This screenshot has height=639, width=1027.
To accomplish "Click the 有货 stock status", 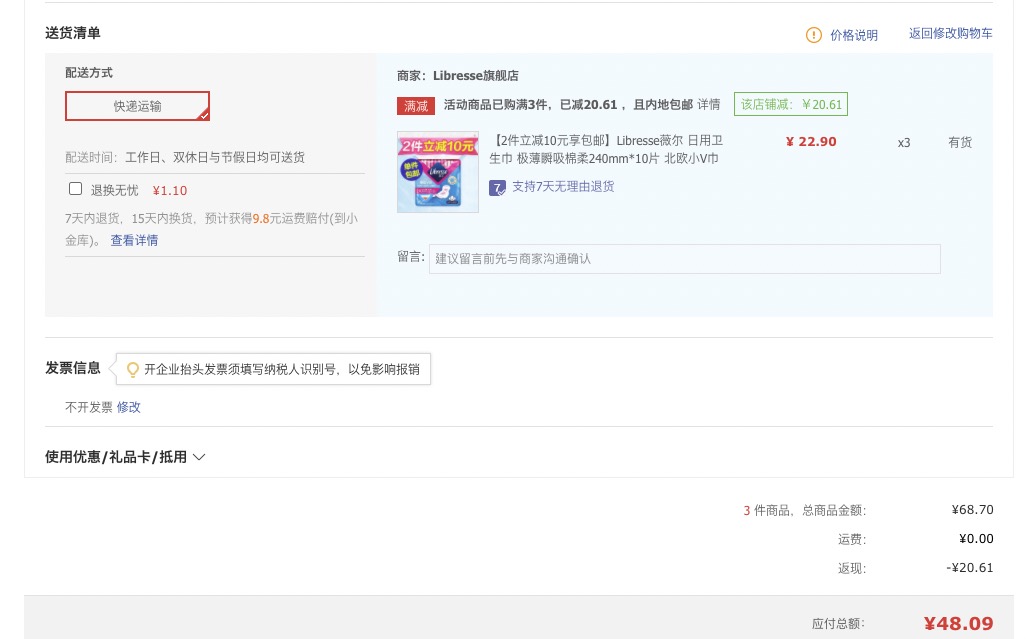I will [960, 142].
